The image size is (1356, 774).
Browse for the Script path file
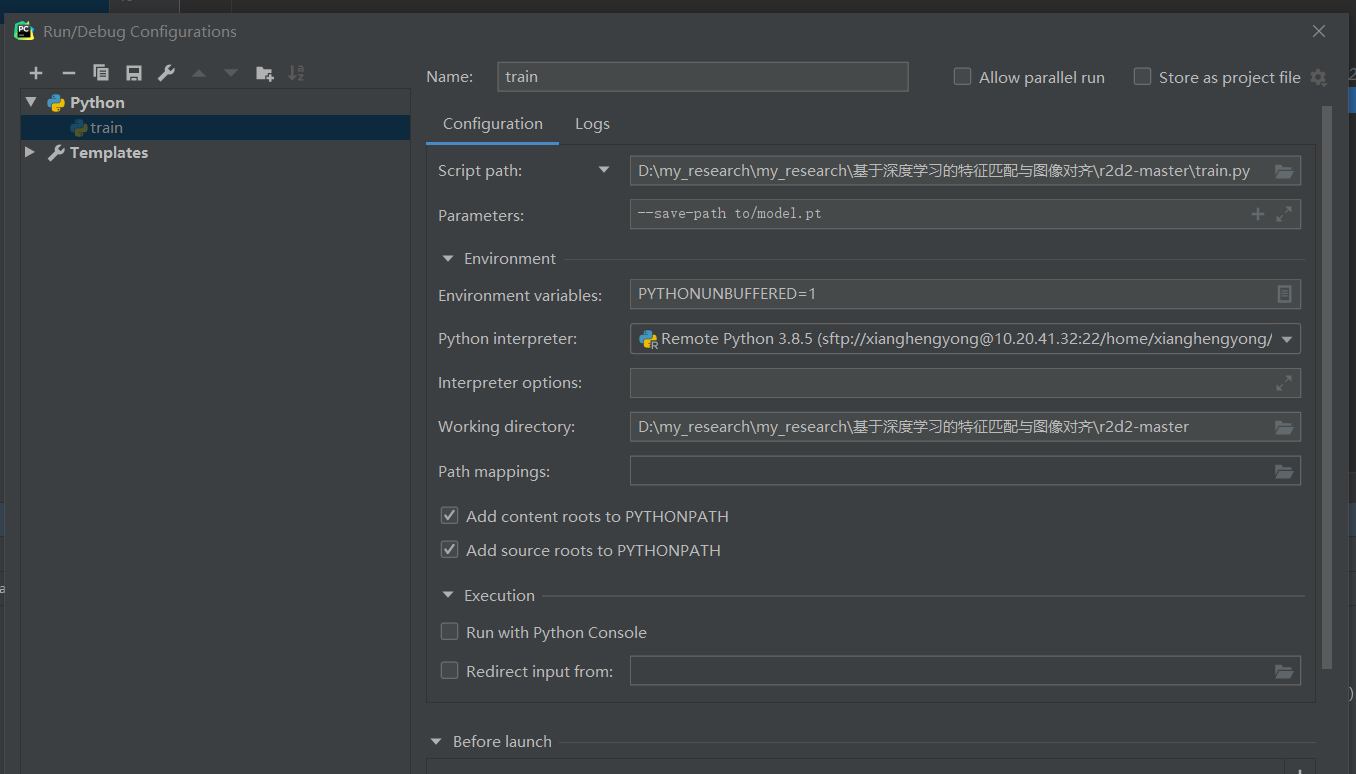[1284, 171]
